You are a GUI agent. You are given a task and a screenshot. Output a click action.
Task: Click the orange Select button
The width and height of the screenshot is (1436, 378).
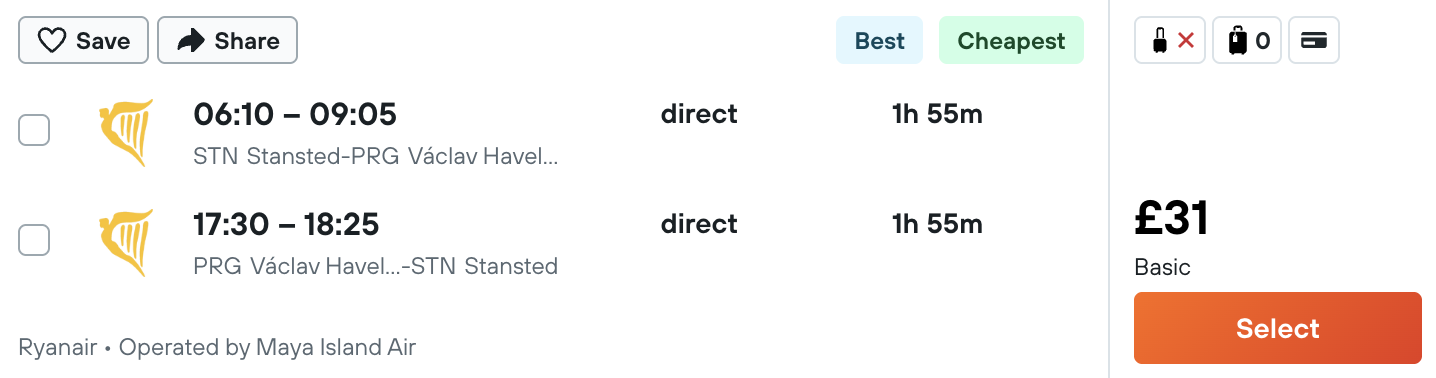(1277, 328)
